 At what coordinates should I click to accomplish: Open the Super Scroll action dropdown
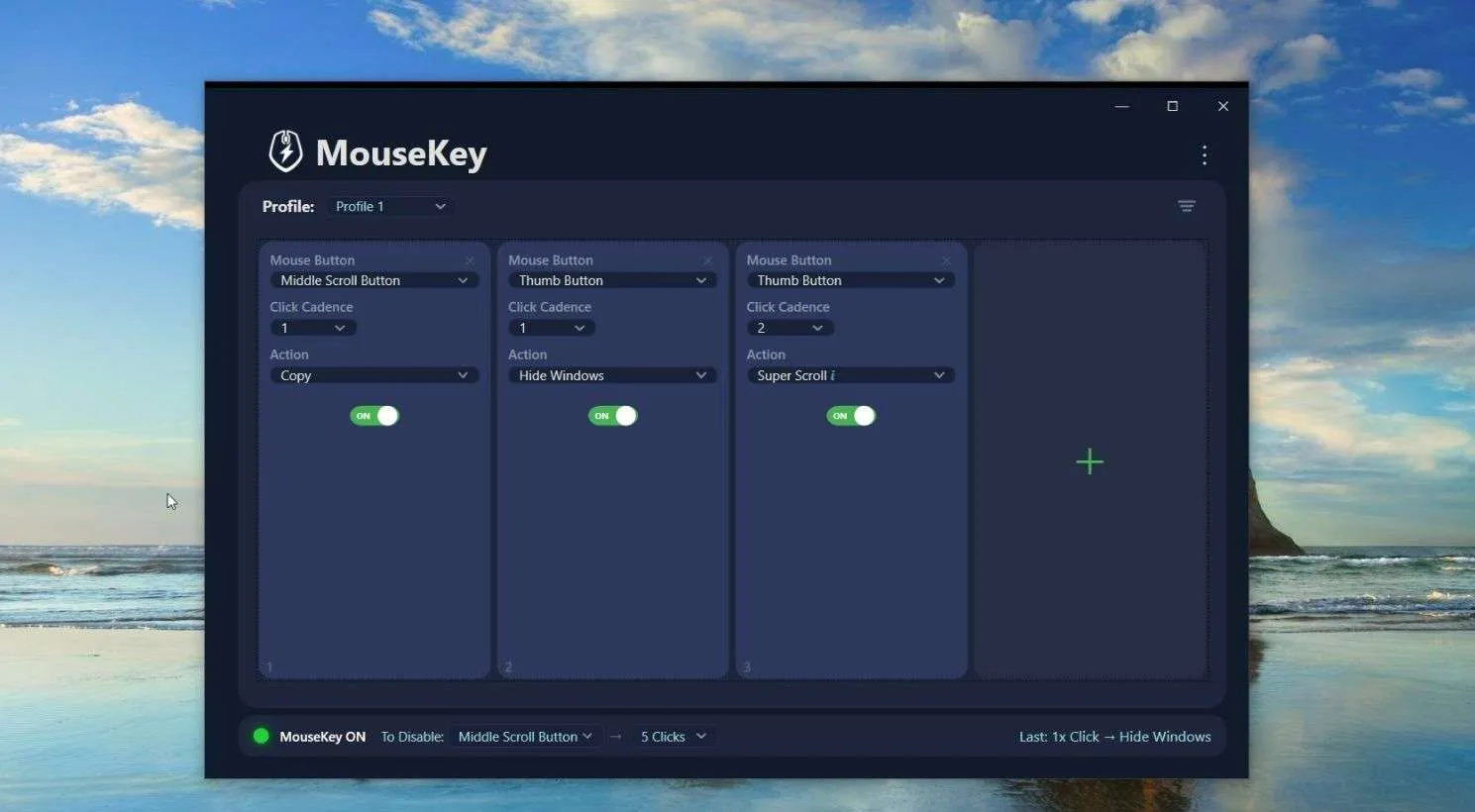click(x=851, y=375)
